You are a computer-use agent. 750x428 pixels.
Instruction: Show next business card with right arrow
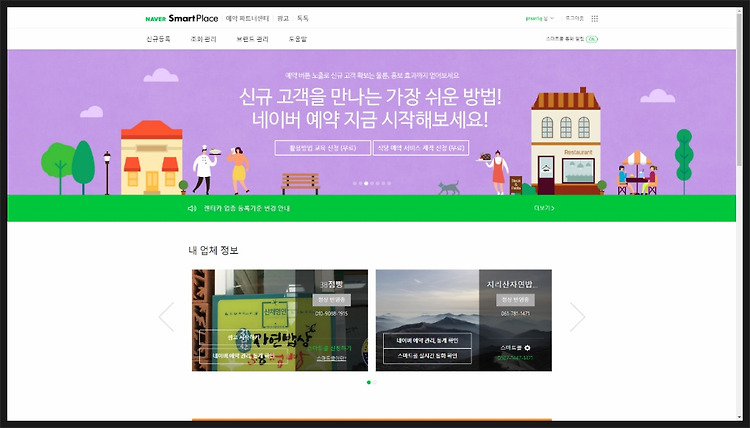[x=577, y=317]
